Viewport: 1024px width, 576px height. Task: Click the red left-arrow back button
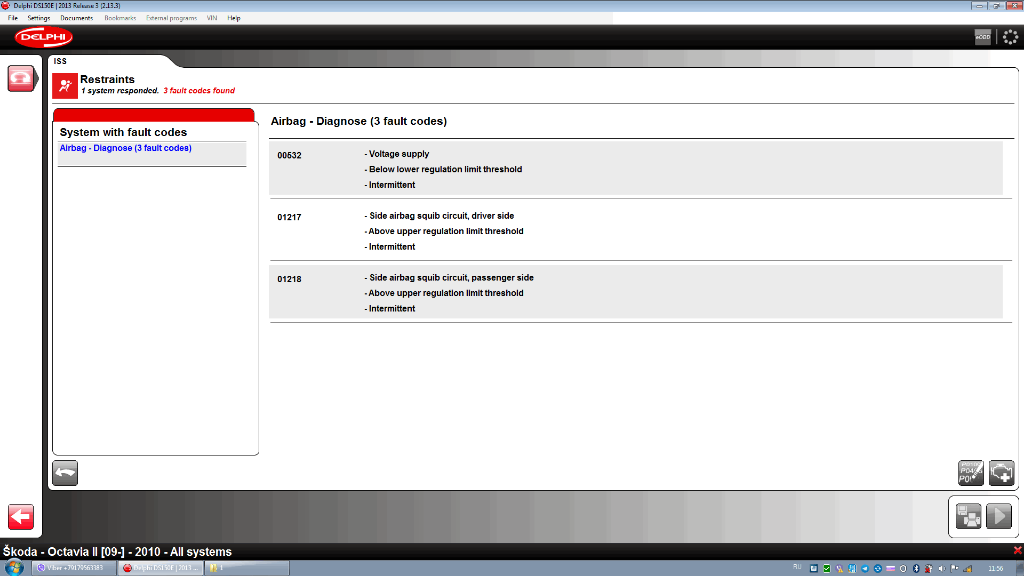click(21, 517)
